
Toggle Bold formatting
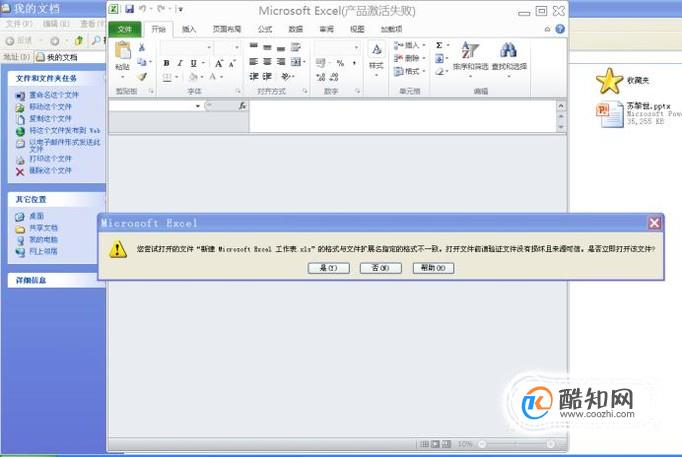166,63
